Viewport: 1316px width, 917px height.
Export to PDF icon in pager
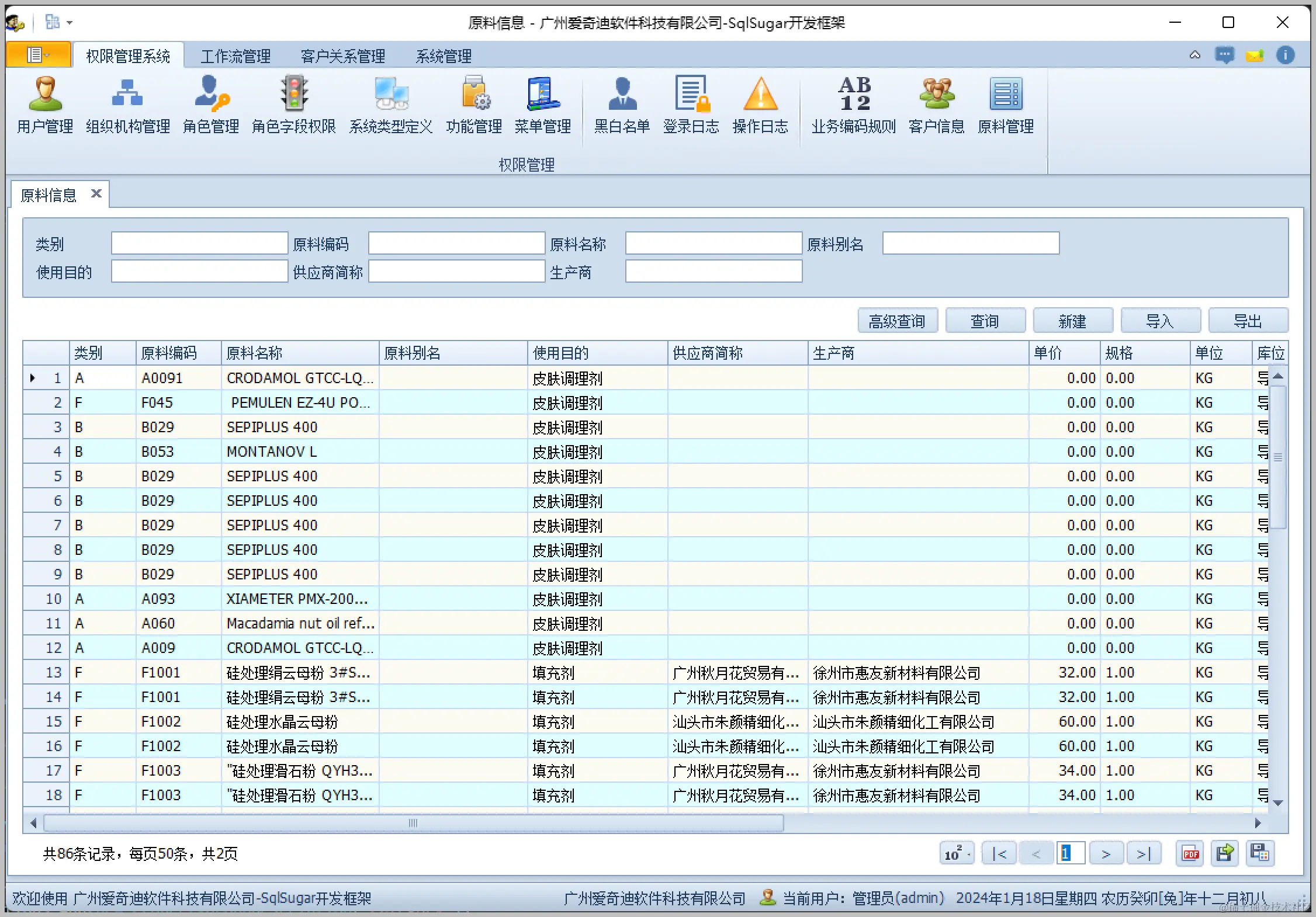1190,854
